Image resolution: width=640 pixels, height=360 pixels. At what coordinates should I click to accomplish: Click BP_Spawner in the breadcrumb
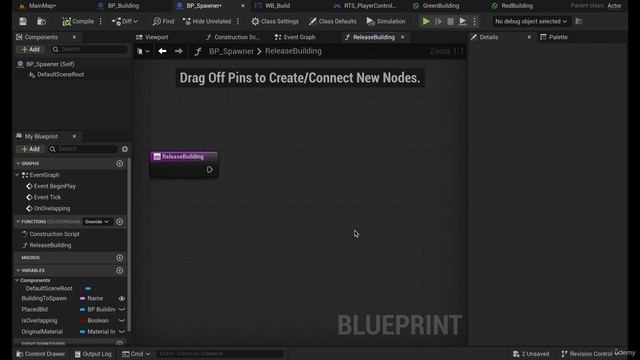[x=231, y=51]
